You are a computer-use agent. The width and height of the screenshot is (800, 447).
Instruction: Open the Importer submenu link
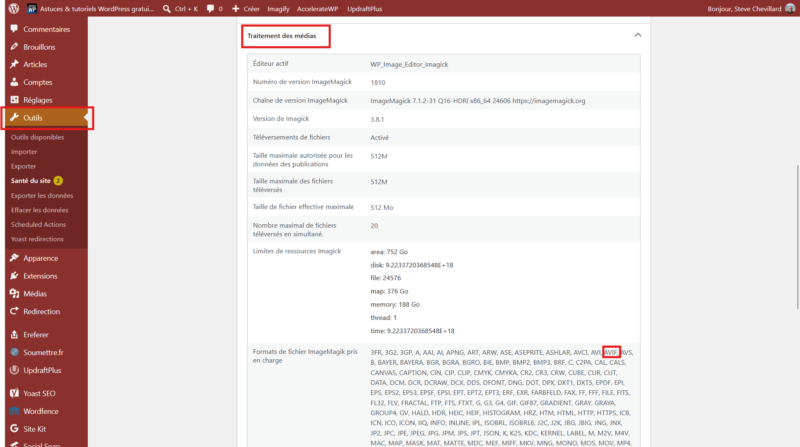tap(24, 152)
